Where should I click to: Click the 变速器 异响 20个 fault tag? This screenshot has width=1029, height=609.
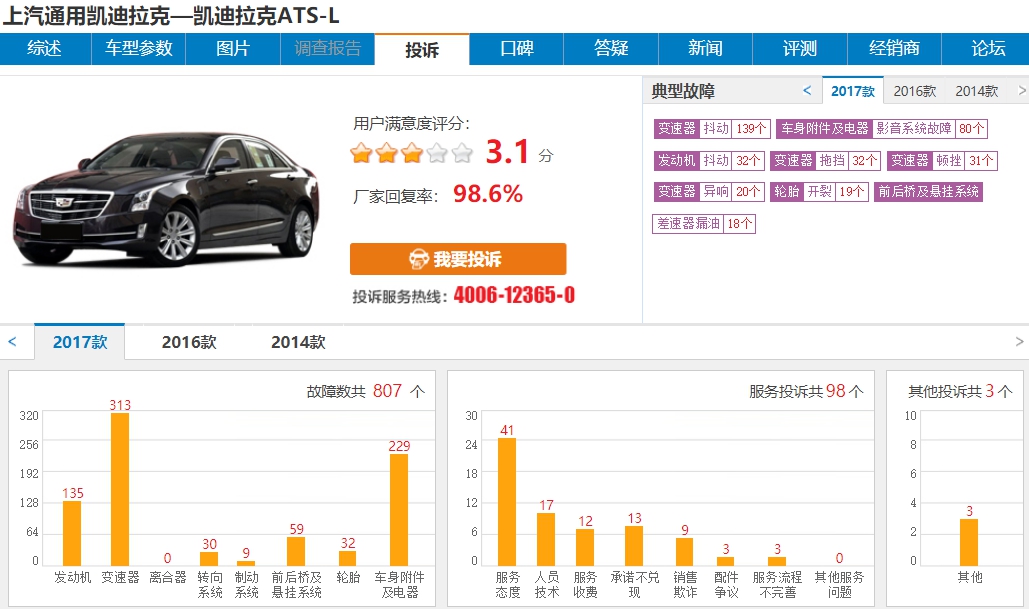(x=709, y=192)
